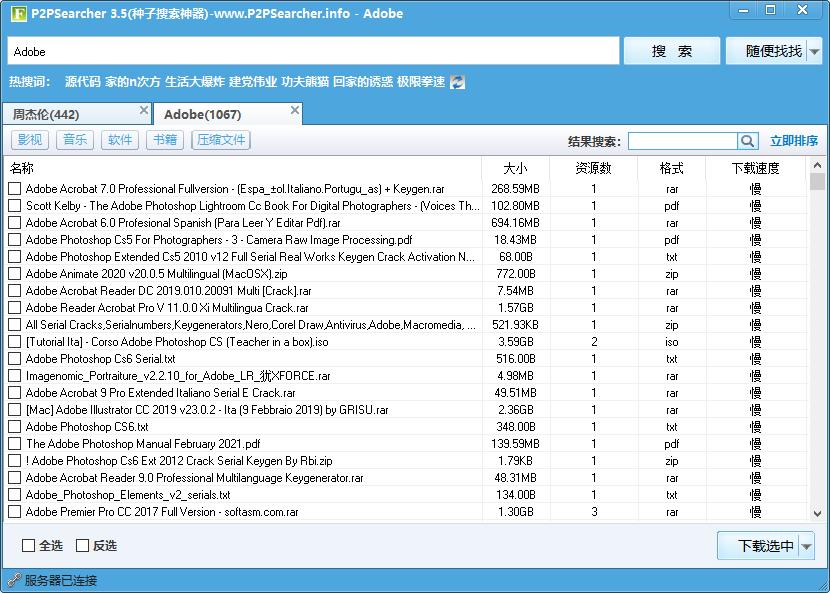This screenshot has height=593, width=830.
Task: Filter results by 软件
Action: click(120, 140)
